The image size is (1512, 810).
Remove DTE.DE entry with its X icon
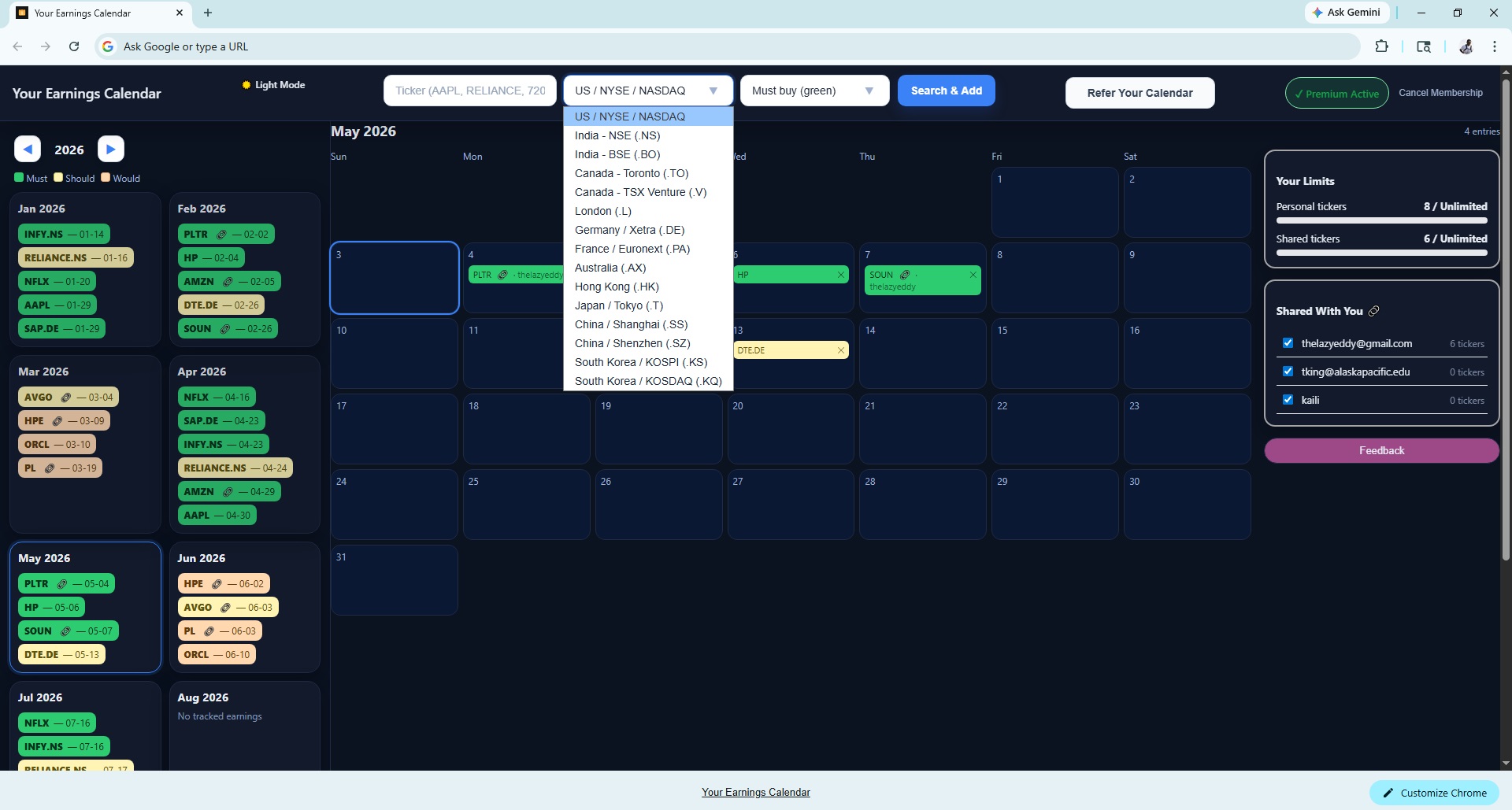pos(840,350)
